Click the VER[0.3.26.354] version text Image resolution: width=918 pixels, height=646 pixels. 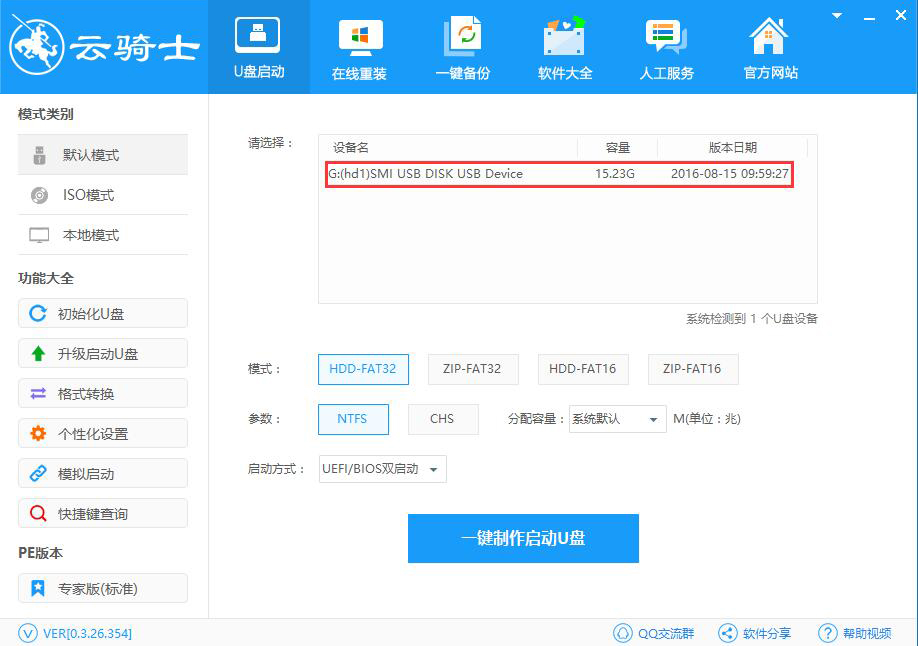pyautogui.click(x=87, y=634)
